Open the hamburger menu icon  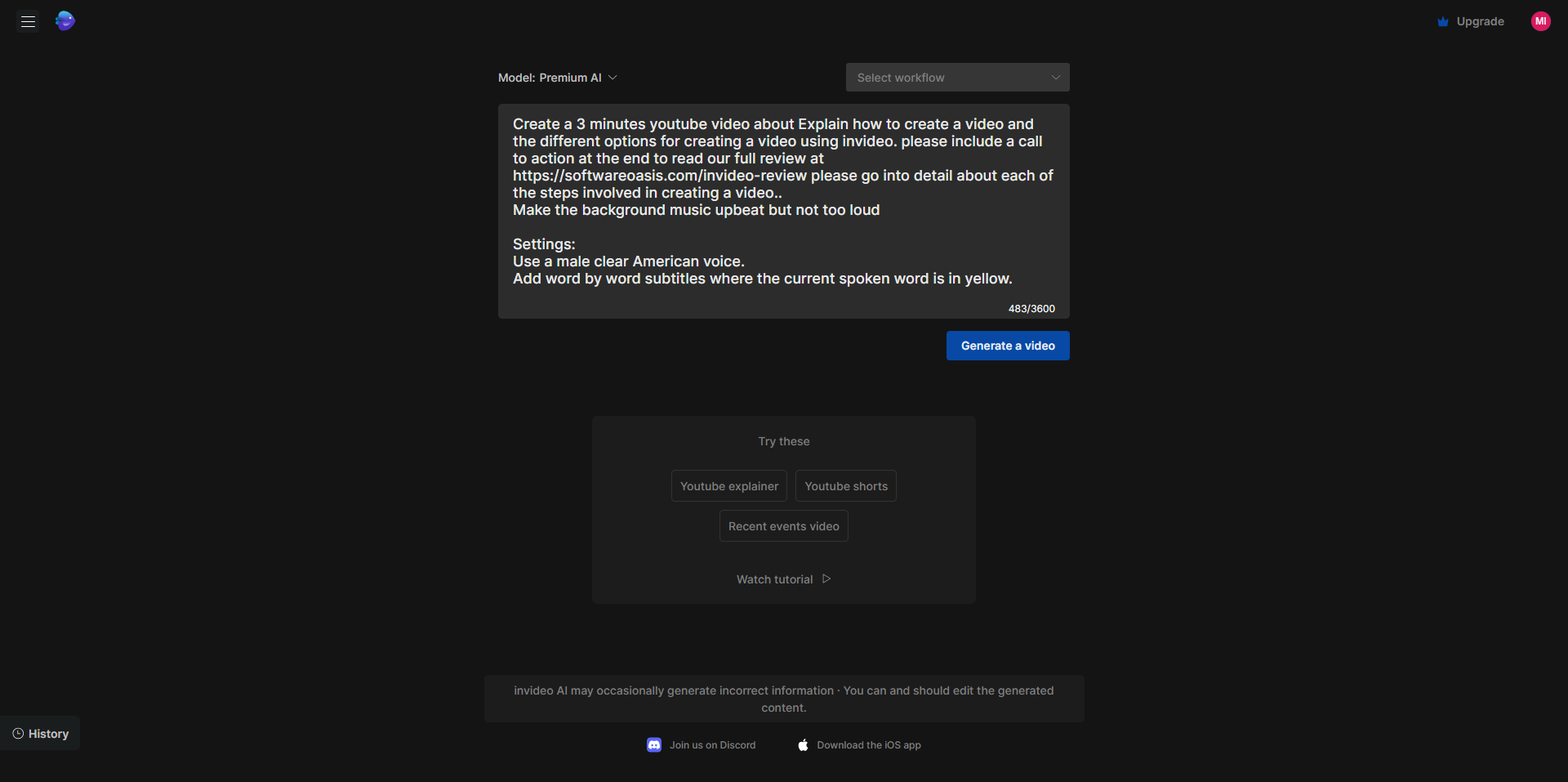[28, 21]
